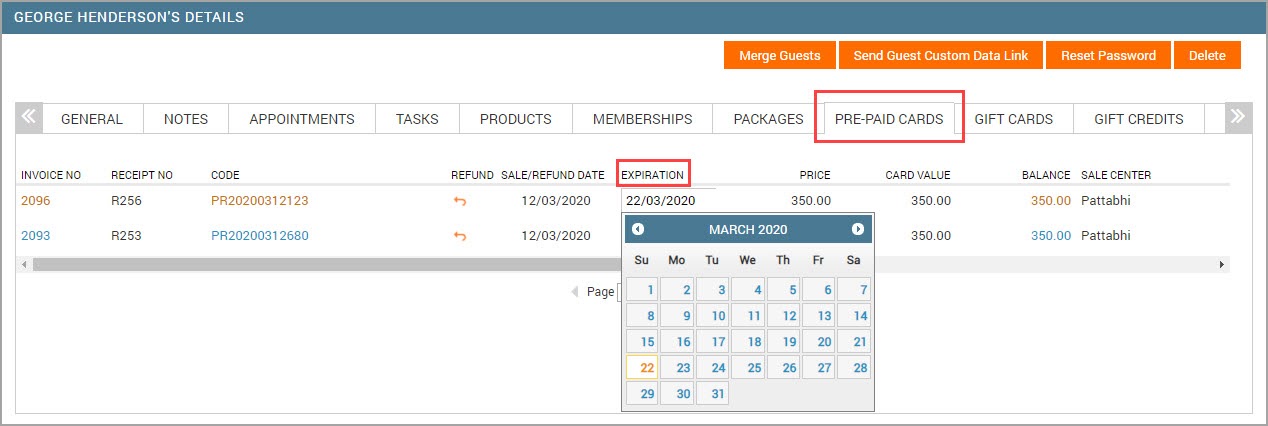Click the Balance column header

(1046, 175)
